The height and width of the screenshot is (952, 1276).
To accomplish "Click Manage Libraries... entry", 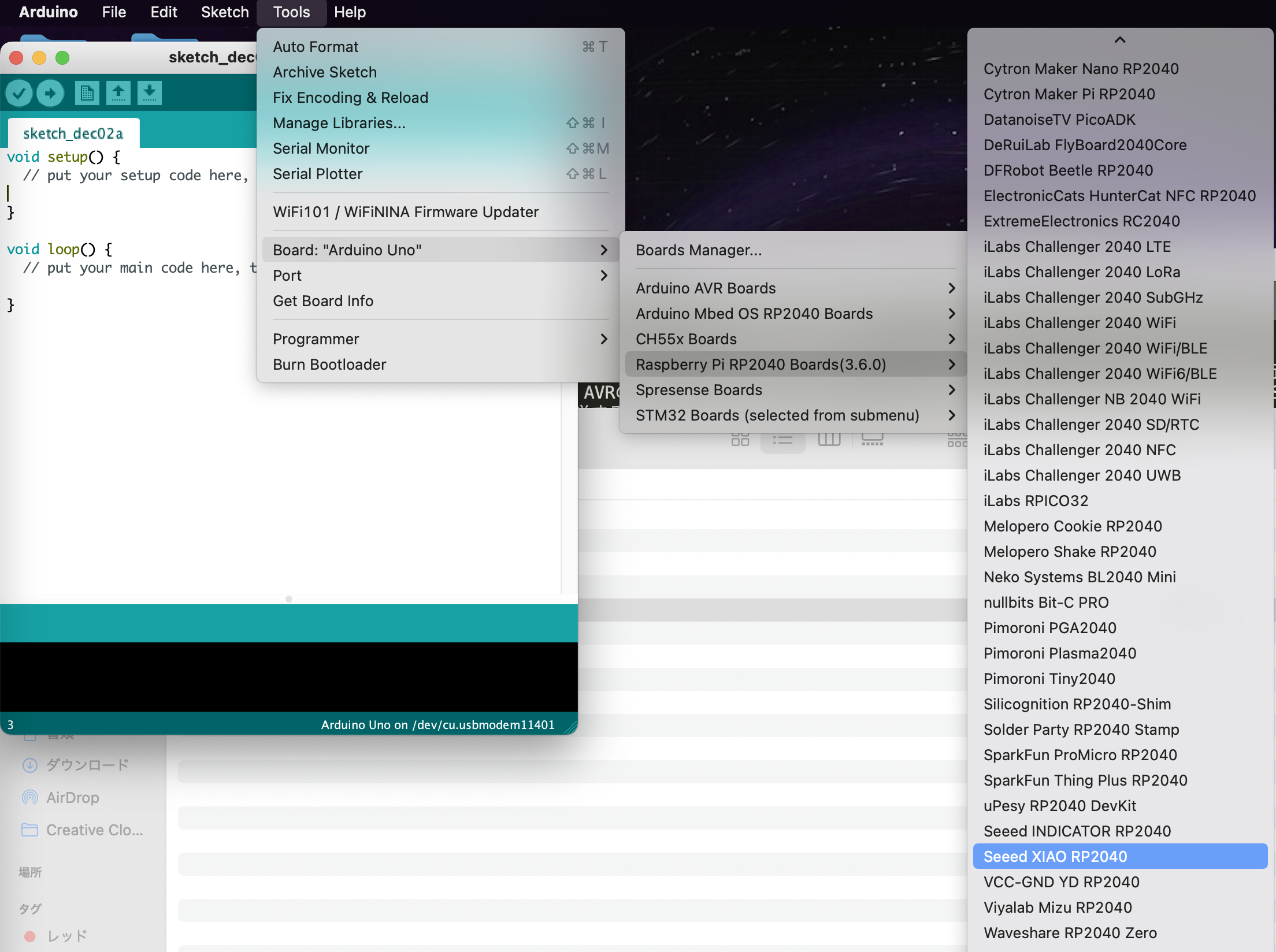I will click(339, 123).
